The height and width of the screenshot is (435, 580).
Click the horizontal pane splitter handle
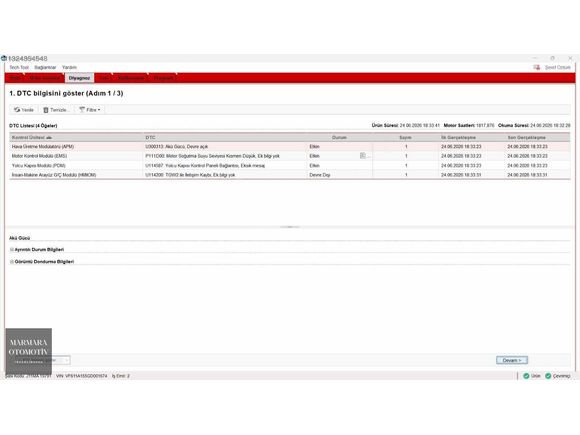pyautogui.click(x=290, y=227)
